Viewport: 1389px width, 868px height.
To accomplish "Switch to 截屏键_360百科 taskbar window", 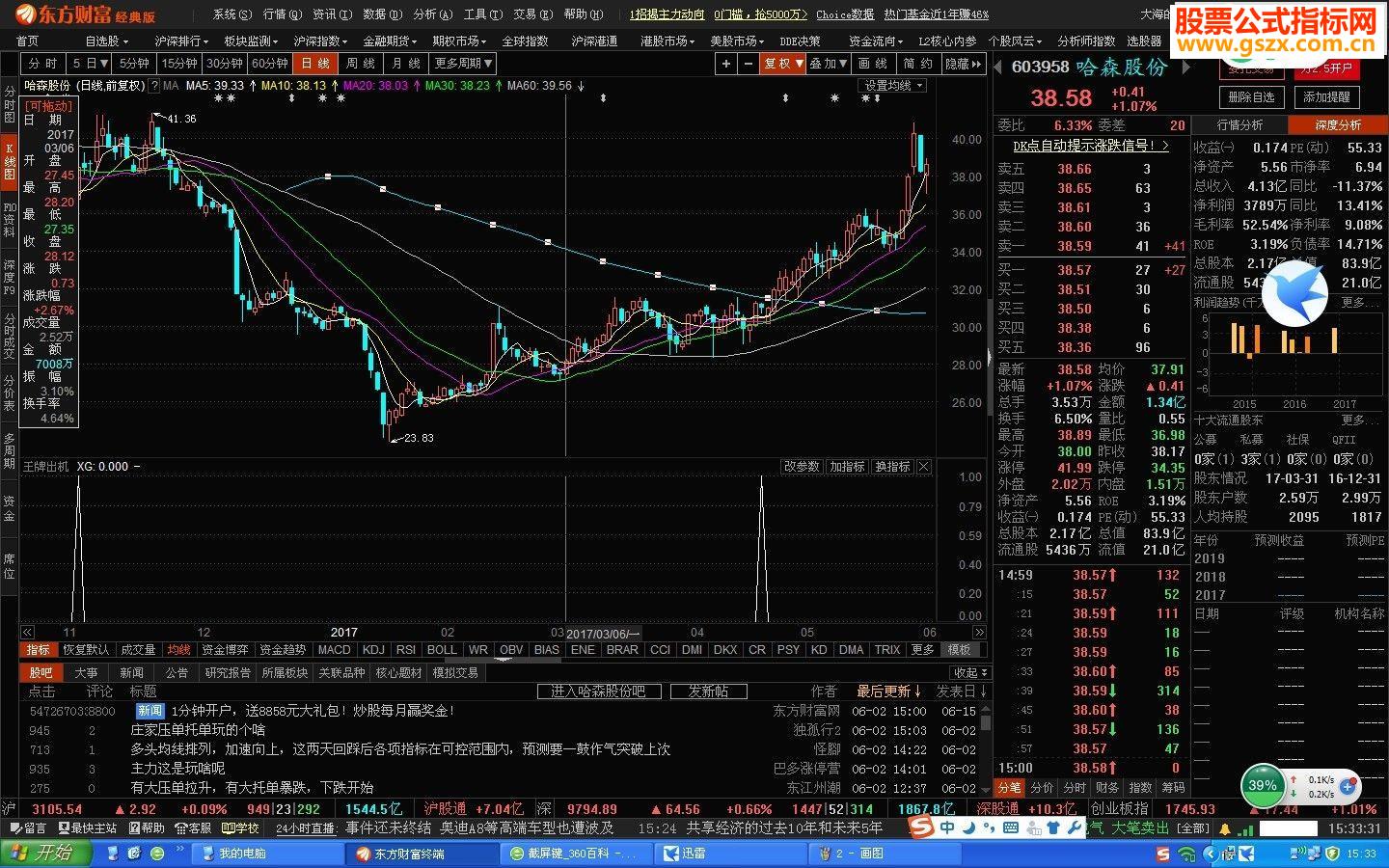I will (575, 854).
